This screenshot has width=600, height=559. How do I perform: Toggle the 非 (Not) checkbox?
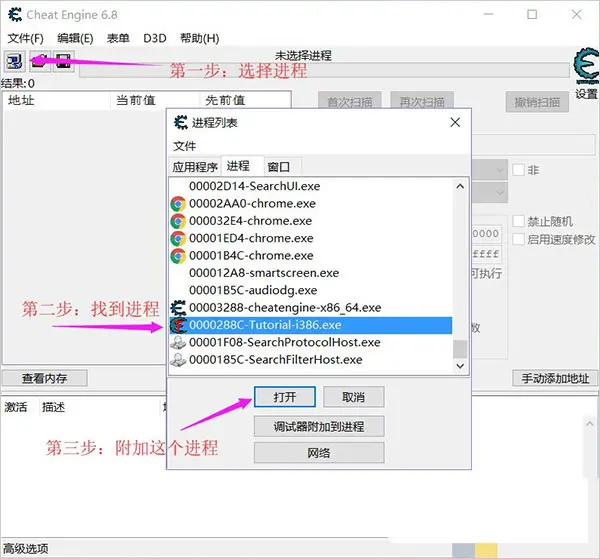coord(518,170)
